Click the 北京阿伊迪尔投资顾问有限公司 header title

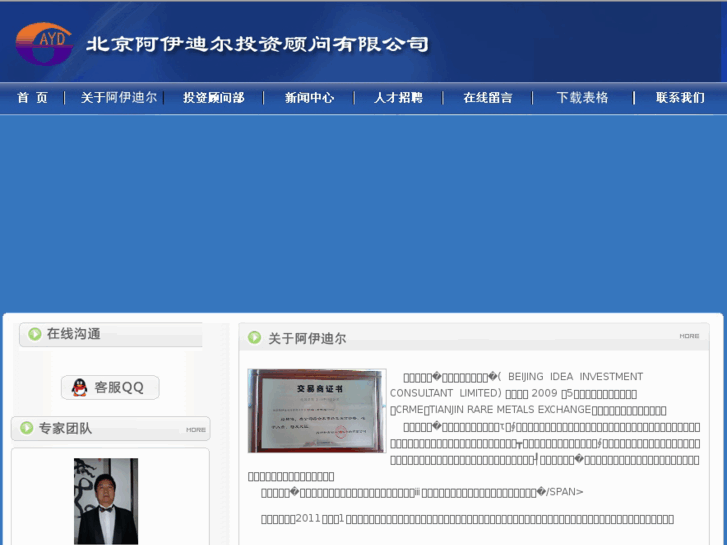click(258, 45)
